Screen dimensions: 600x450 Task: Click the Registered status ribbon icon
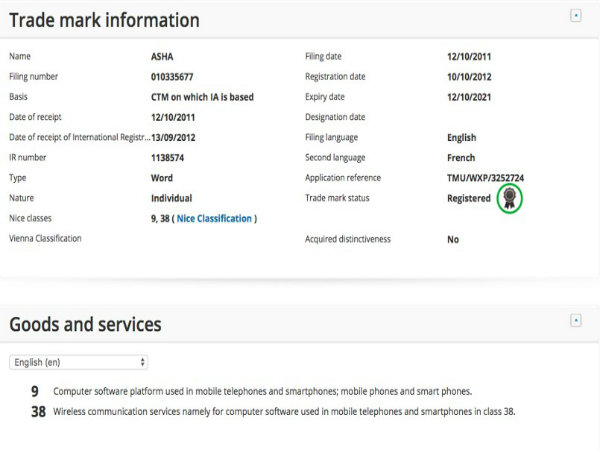coord(509,198)
